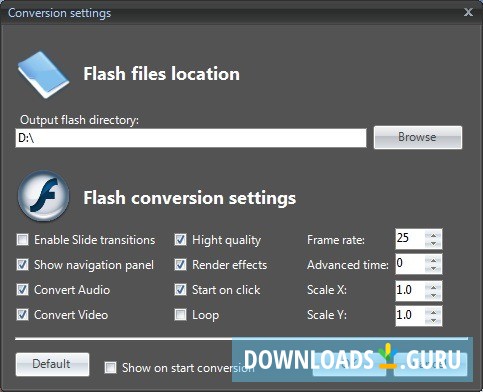
Task: Click the Scale Y value field
Action: [x=410, y=316]
